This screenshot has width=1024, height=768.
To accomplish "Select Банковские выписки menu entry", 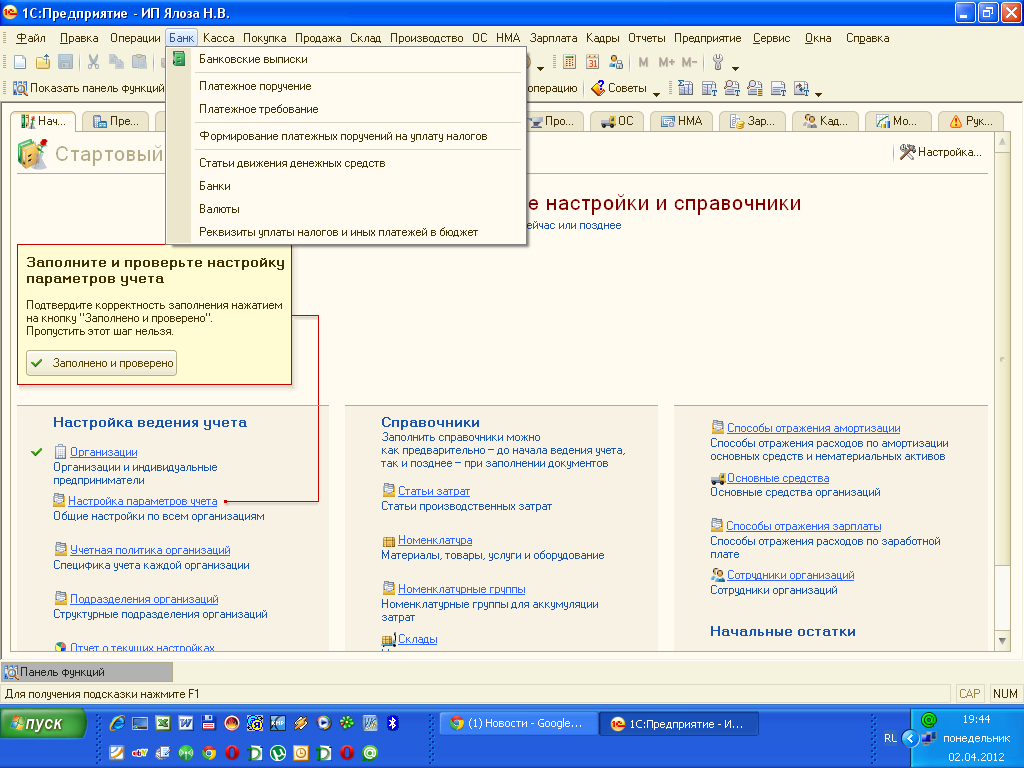I will click(x=346, y=59).
